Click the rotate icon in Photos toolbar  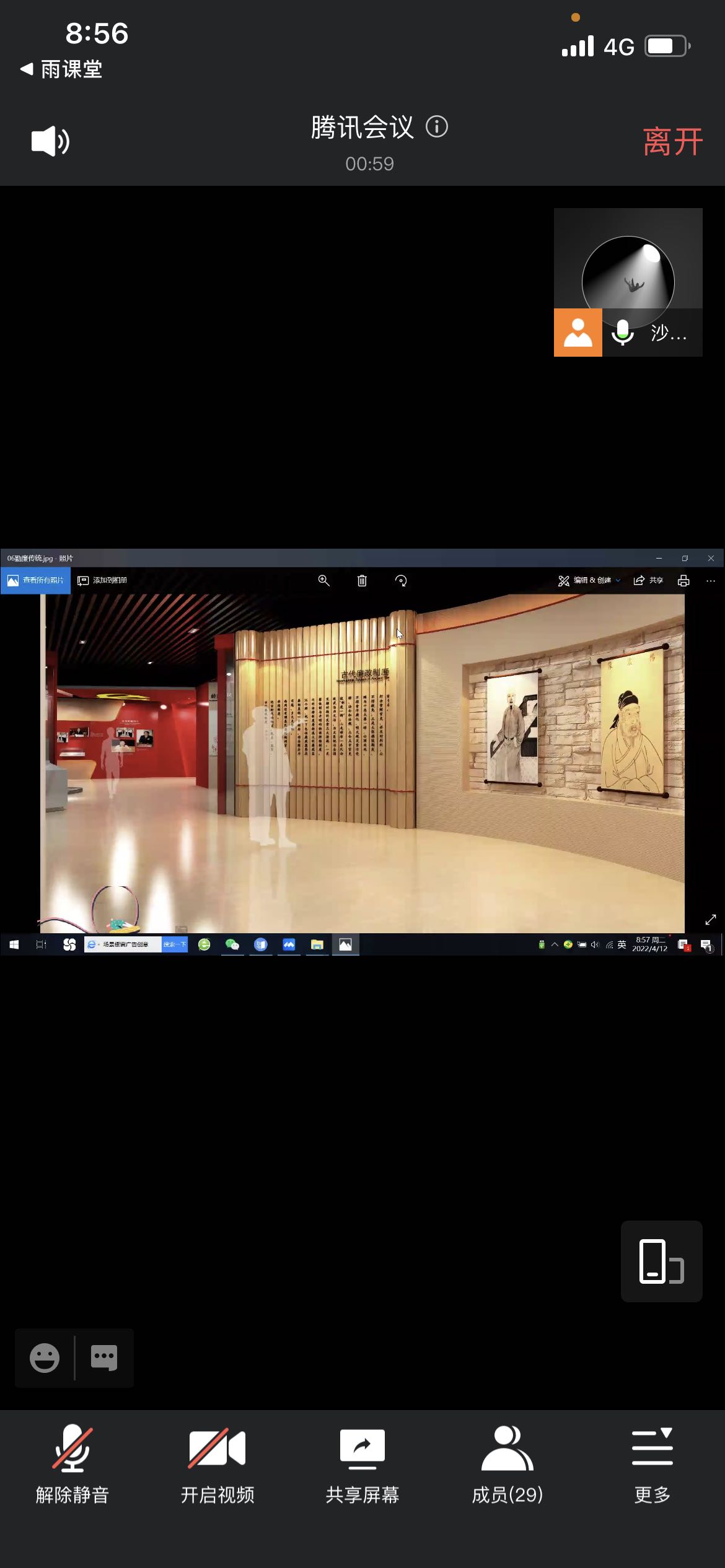click(x=401, y=580)
